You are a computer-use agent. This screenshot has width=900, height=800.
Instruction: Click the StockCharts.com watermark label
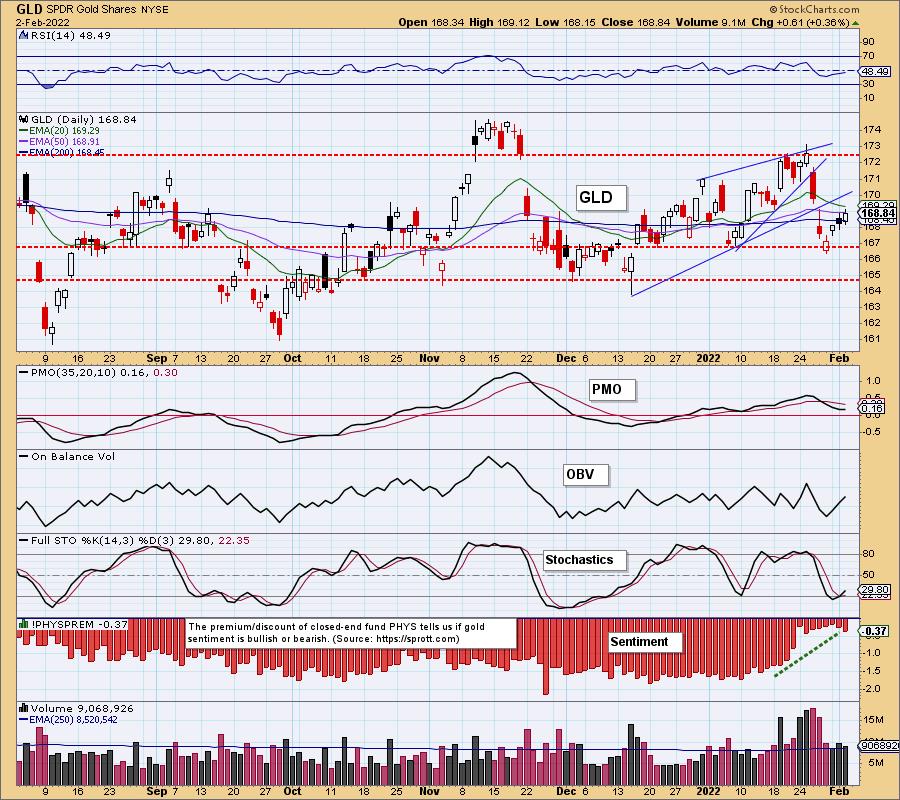814,9
